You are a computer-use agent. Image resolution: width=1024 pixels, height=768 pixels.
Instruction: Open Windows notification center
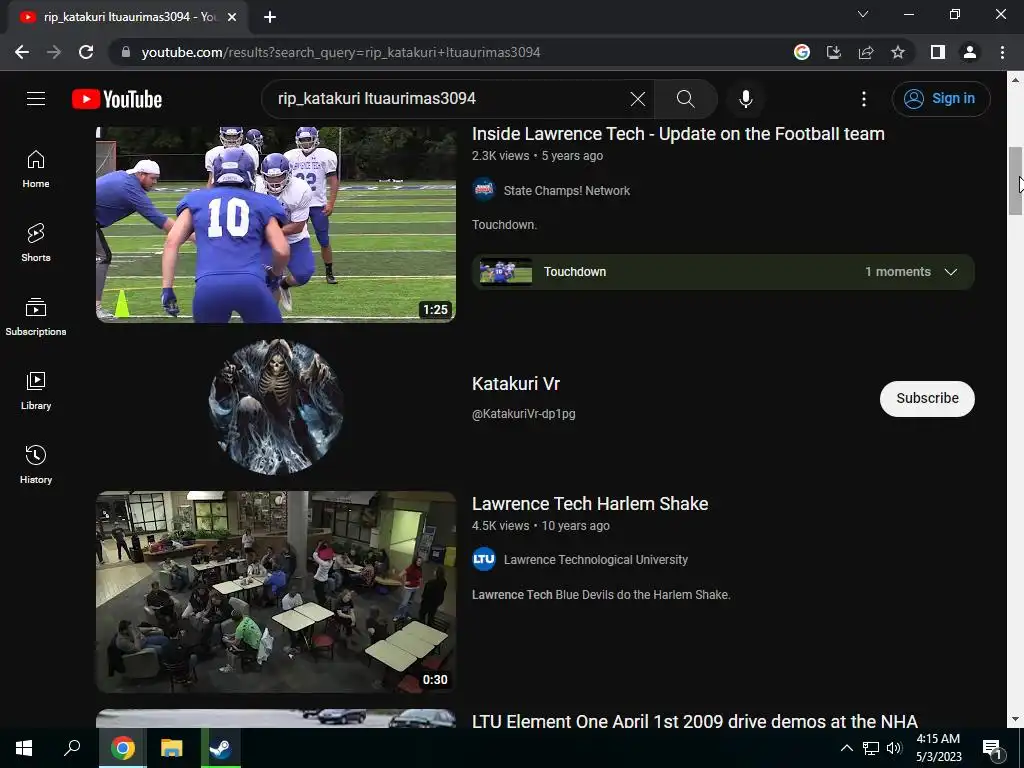pyautogui.click(x=991, y=748)
